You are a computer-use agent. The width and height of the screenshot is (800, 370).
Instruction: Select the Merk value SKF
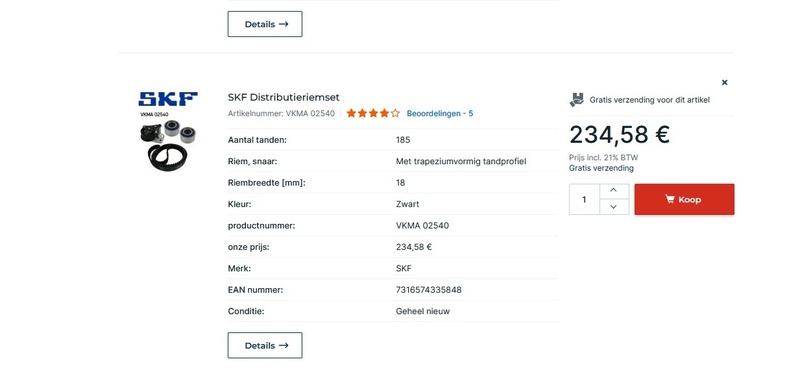pyautogui.click(x=404, y=268)
